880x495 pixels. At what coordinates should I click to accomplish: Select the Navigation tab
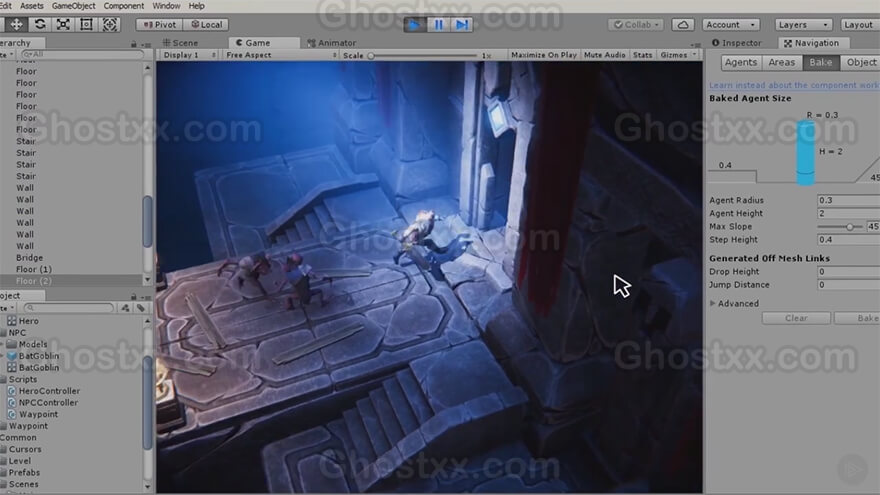tap(812, 43)
